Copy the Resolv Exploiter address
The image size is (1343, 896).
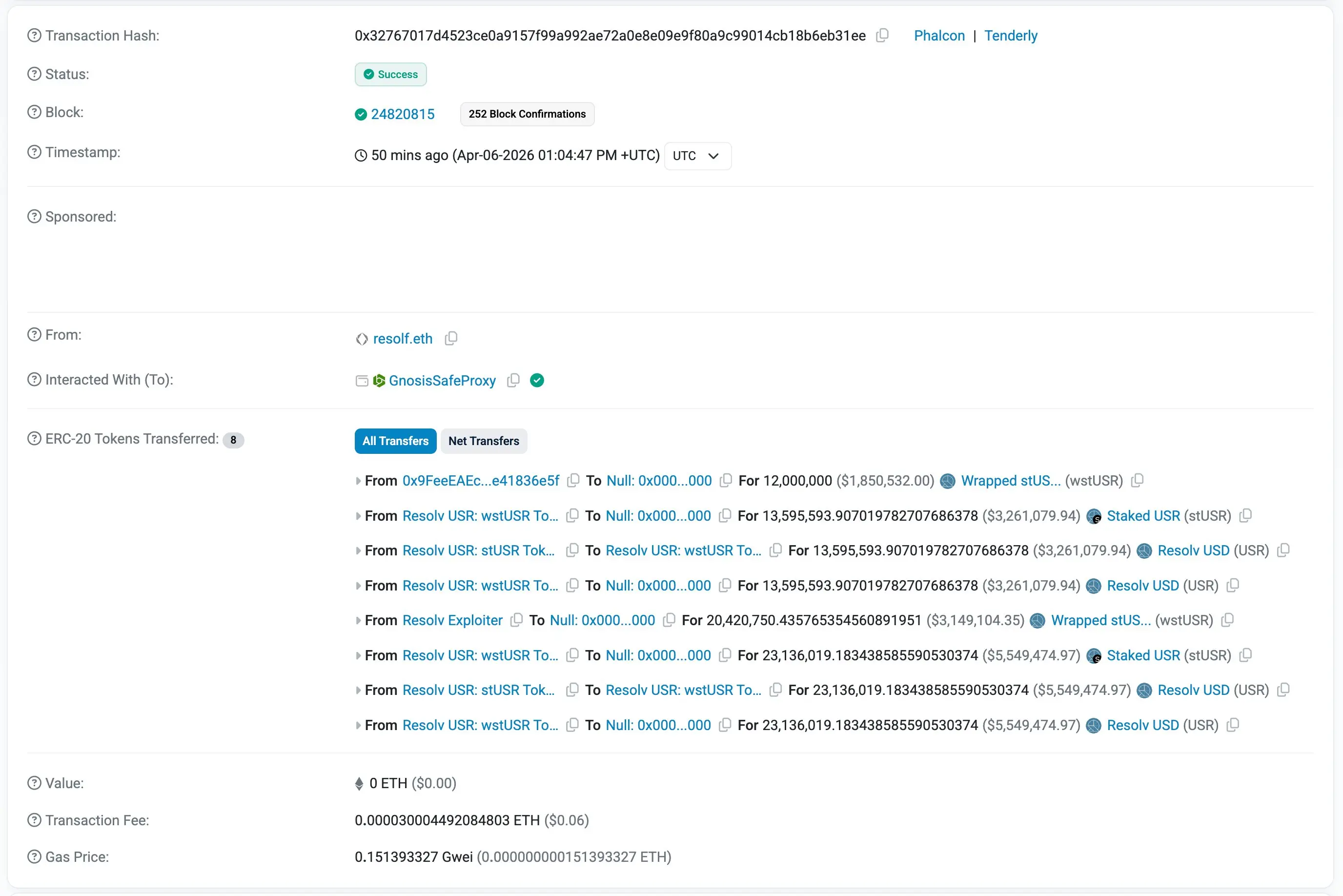(516, 620)
